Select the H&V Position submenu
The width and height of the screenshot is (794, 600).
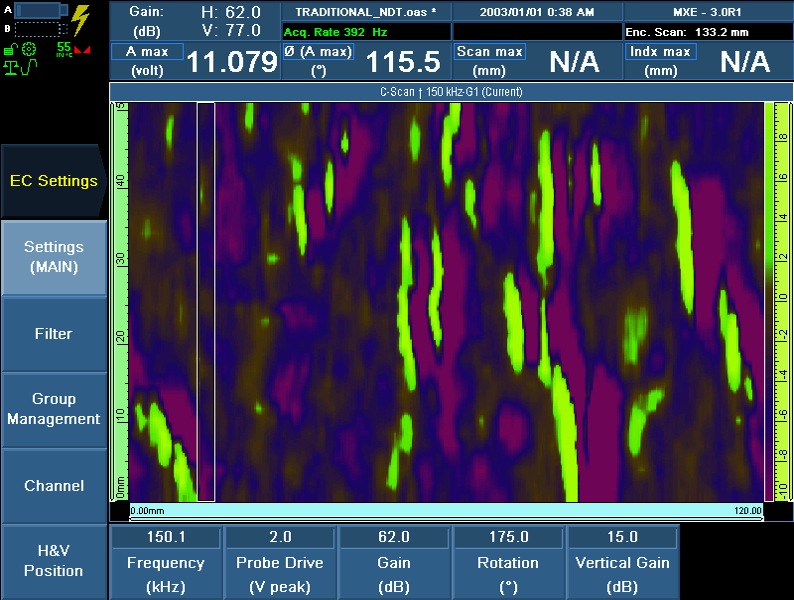coord(53,561)
